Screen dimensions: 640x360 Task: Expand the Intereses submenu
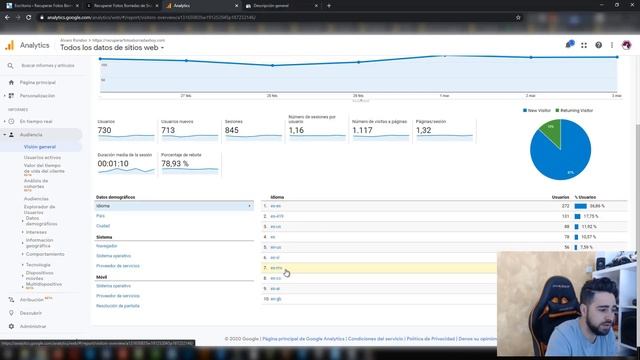[x=22, y=232]
